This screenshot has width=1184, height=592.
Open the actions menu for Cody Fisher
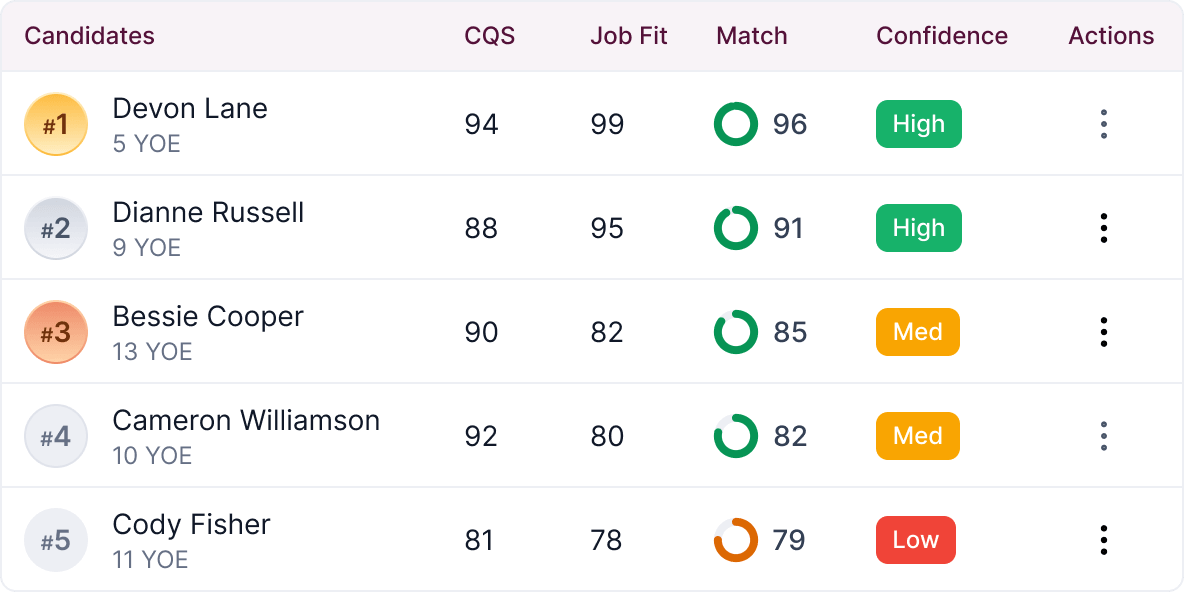[1103, 540]
